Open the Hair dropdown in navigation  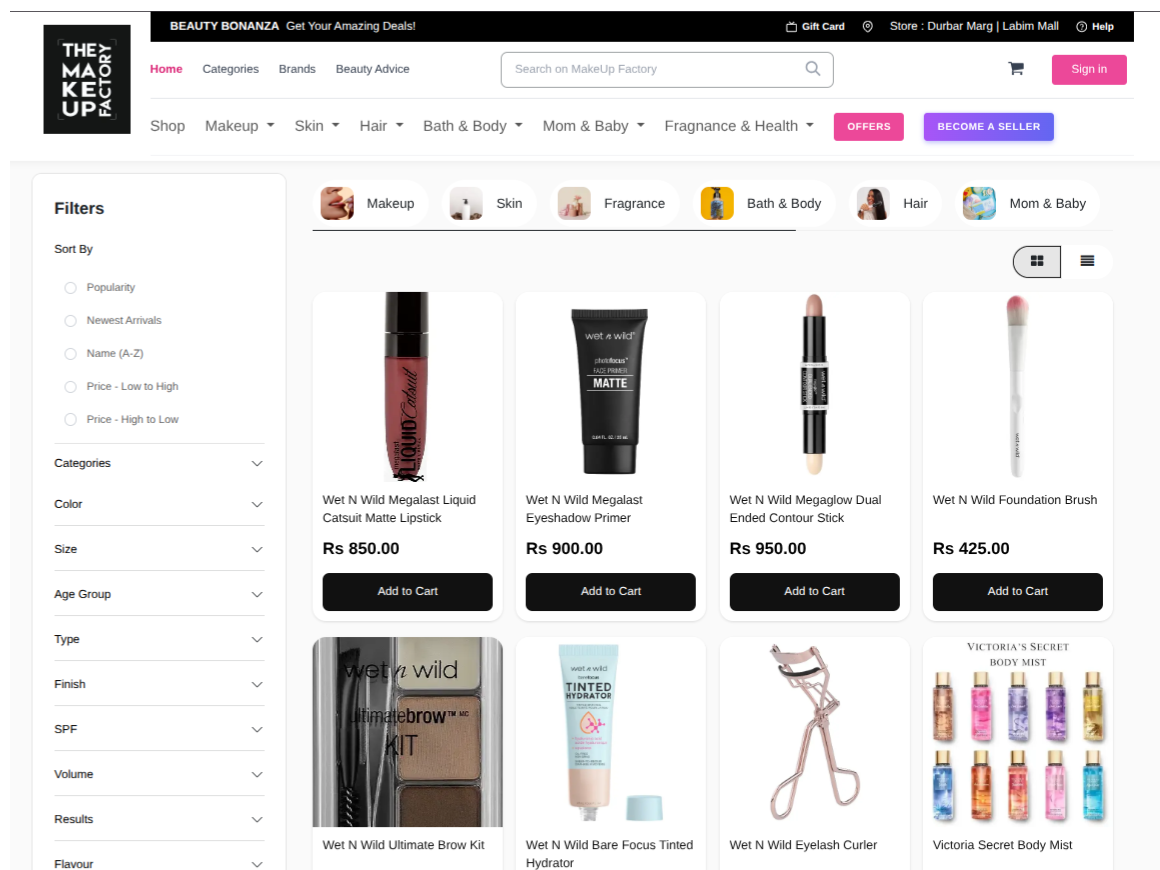pyautogui.click(x=382, y=127)
